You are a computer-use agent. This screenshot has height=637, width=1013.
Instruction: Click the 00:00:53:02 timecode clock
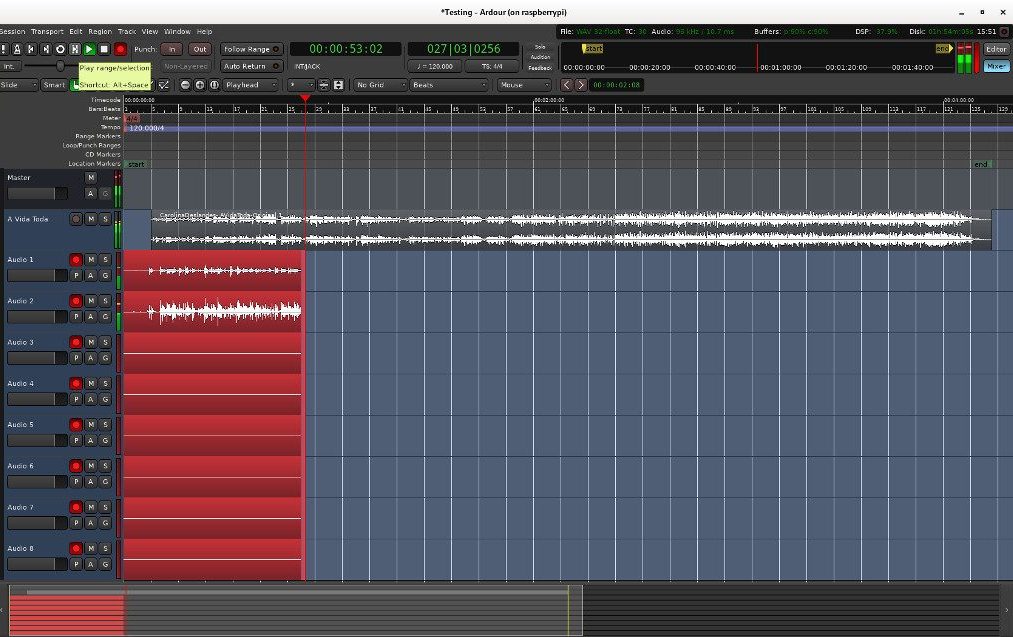point(346,49)
